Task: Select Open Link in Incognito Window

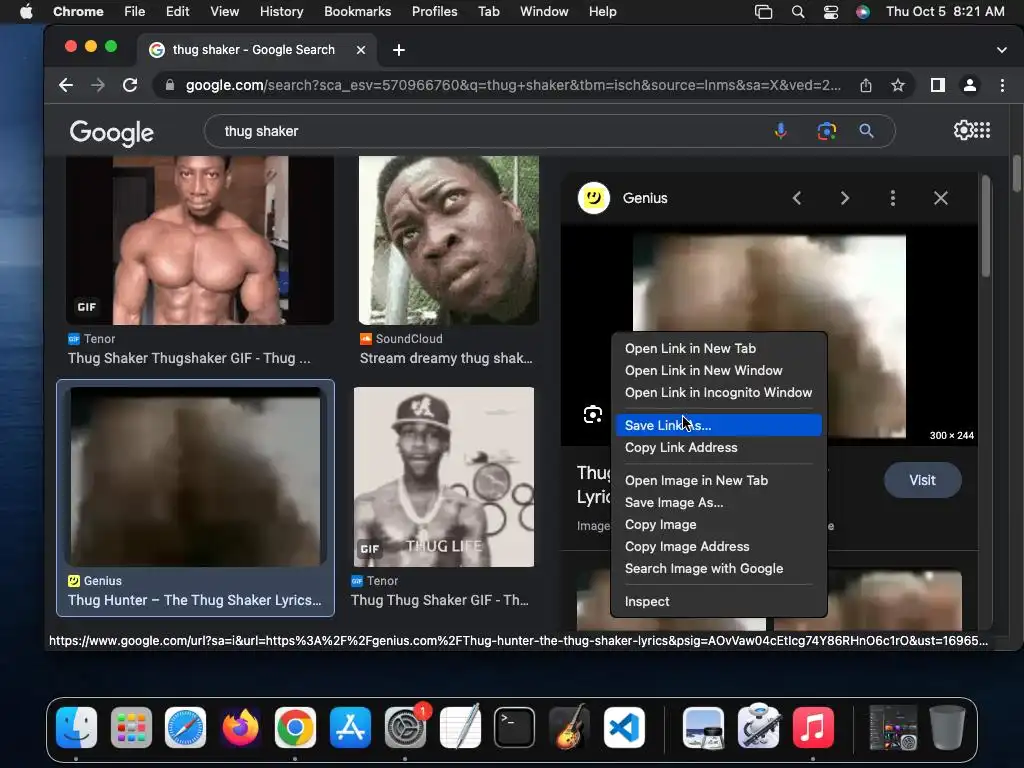Action: pos(718,392)
